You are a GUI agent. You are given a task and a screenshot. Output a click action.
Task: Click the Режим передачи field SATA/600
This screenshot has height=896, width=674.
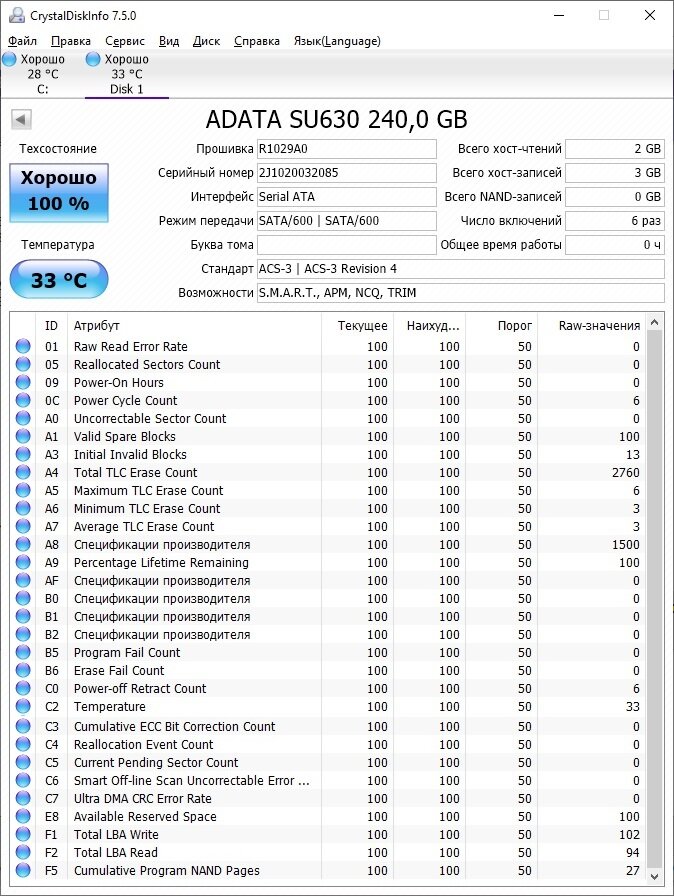tap(347, 221)
